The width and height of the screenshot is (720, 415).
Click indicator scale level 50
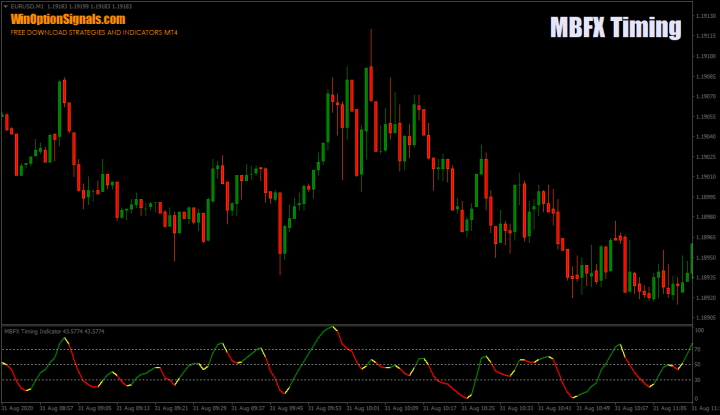pyautogui.click(x=698, y=365)
